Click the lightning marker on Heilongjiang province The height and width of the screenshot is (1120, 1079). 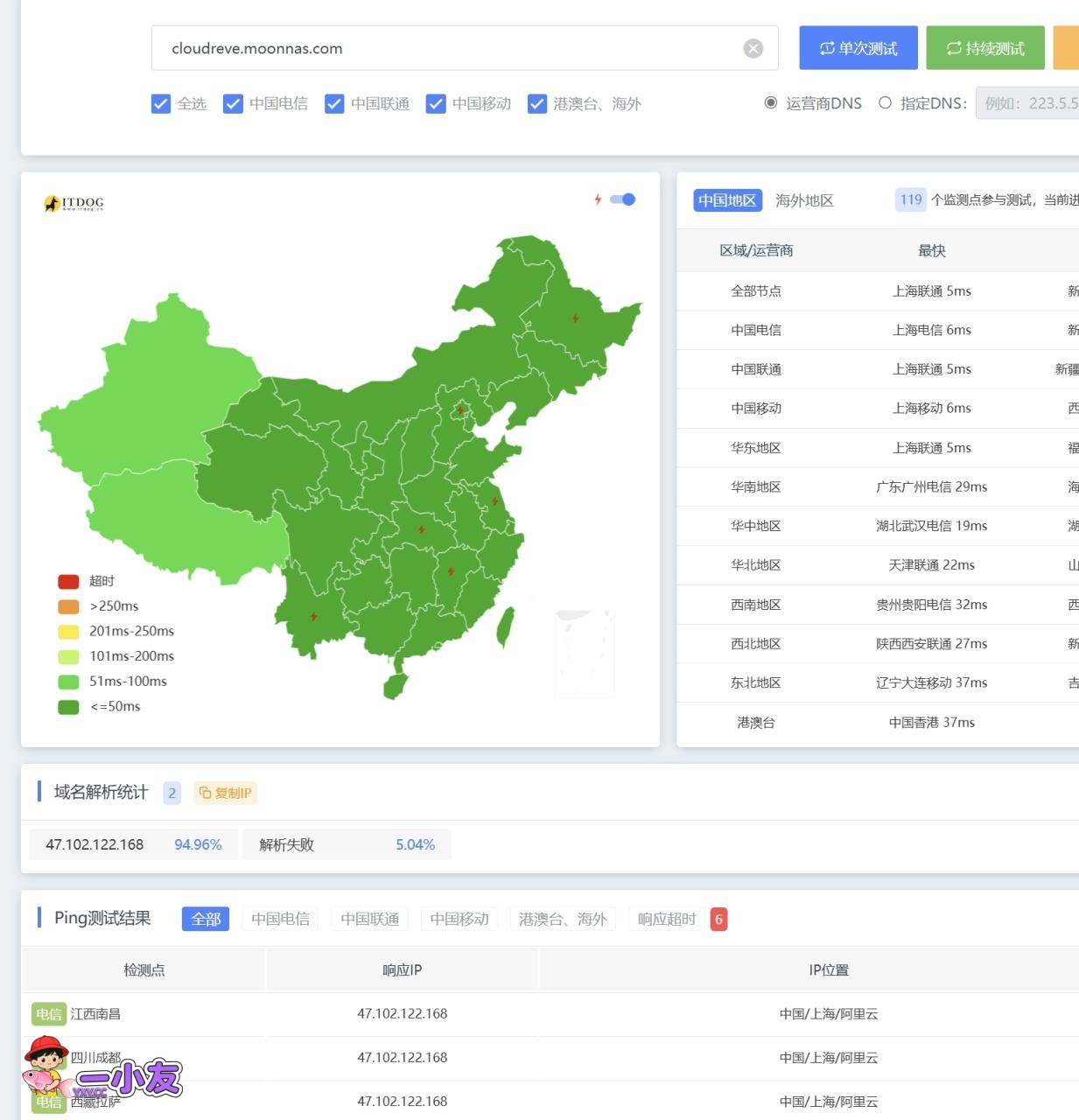pyautogui.click(x=575, y=318)
